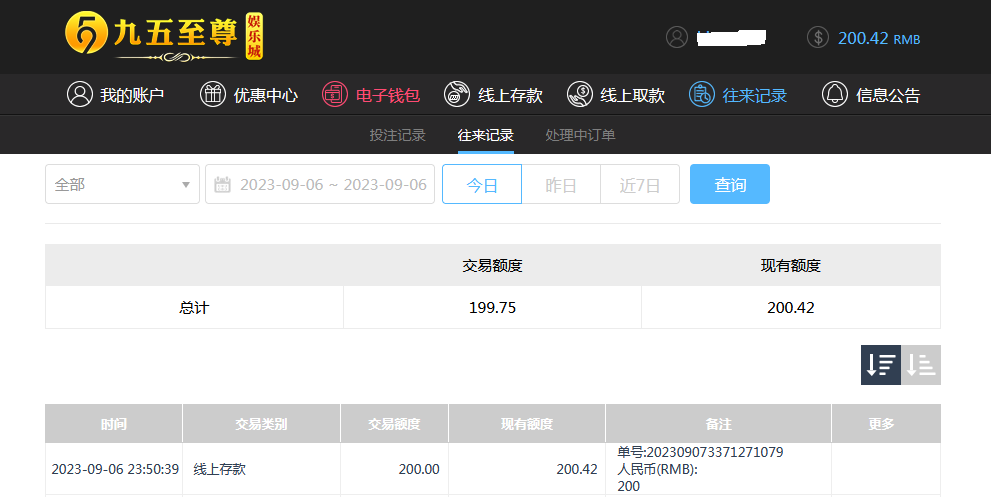
Task: Click the 线上存款 deposit icon
Action: point(457,94)
